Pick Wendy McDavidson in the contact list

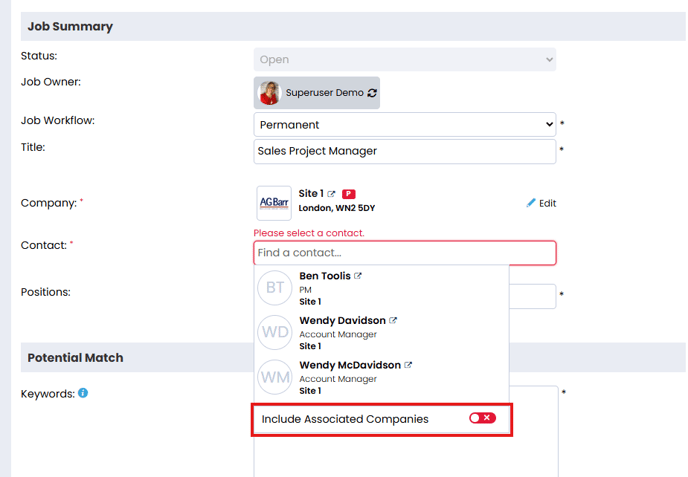click(349, 366)
